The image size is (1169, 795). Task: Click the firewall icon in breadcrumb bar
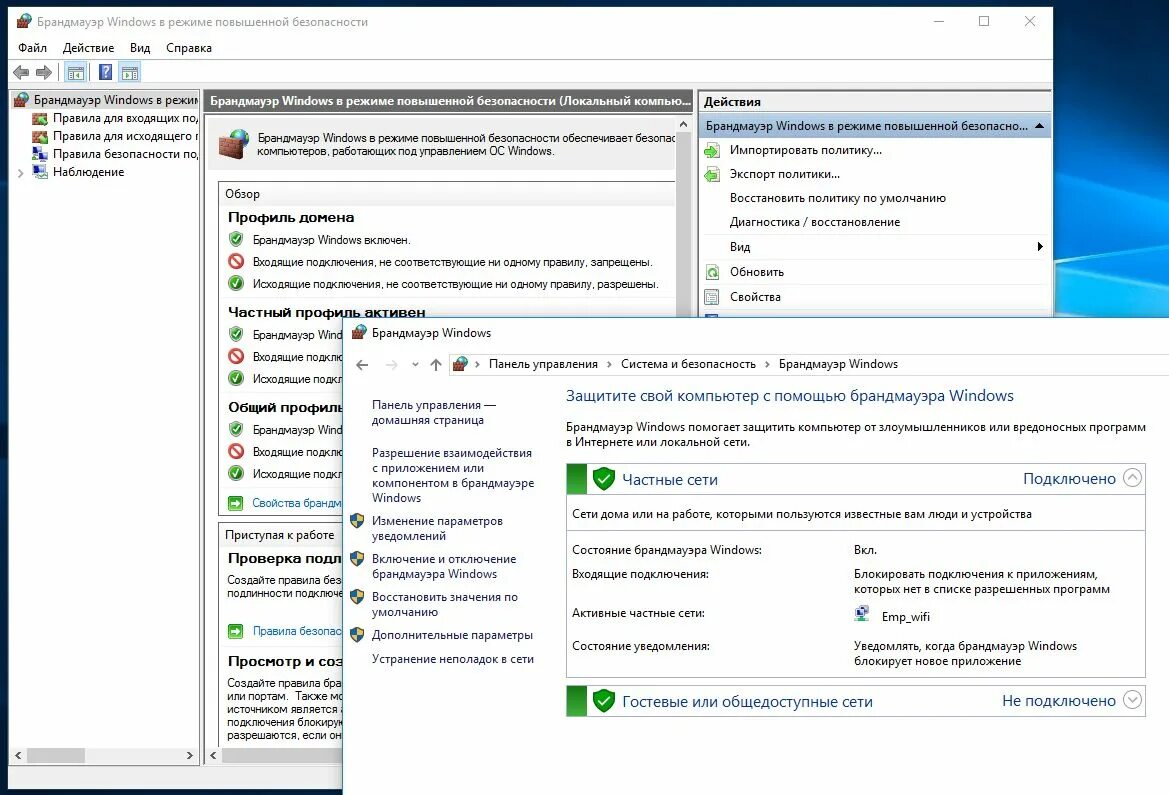click(x=460, y=364)
